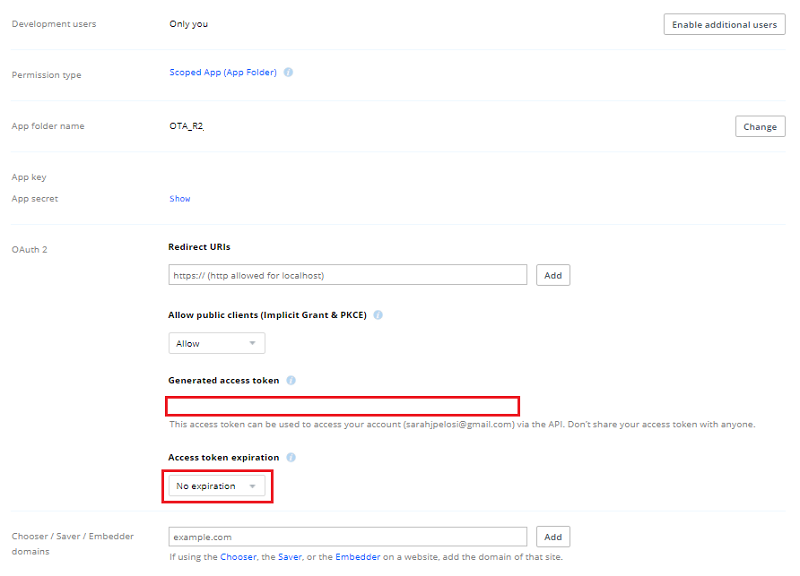Viewport: 800px width, 576px height.
Task: Click the Generated access token field
Action: (x=343, y=406)
